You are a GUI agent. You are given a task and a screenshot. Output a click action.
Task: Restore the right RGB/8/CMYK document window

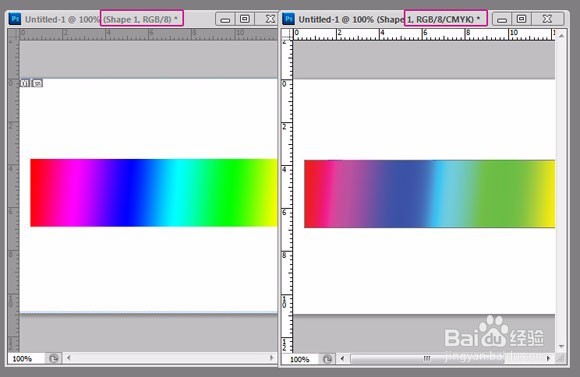[x=522, y=19]
